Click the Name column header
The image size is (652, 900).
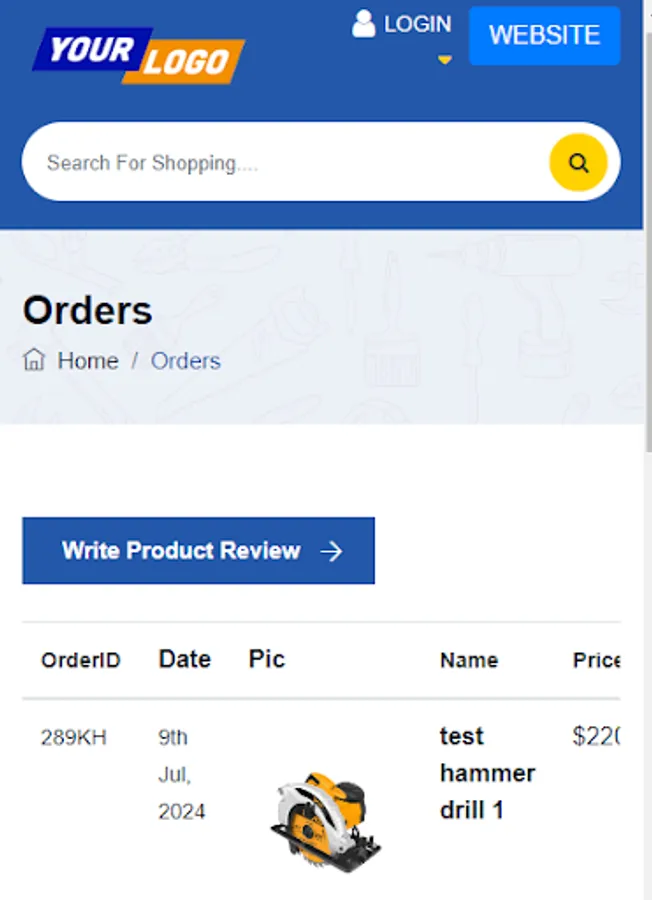pos(469,660)
